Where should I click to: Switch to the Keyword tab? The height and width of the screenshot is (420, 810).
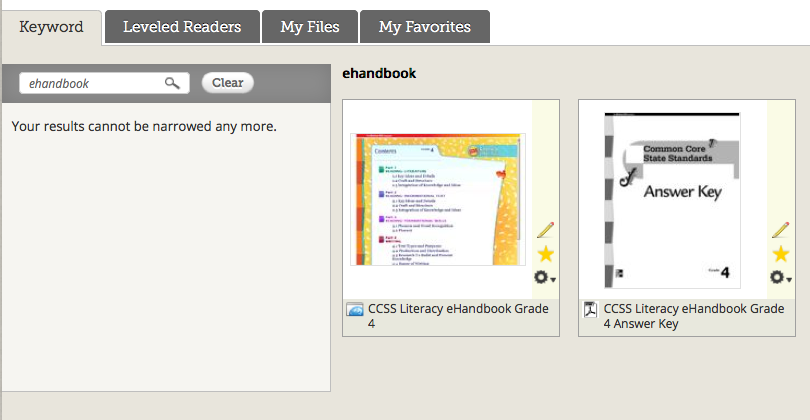tap(51, 27)
